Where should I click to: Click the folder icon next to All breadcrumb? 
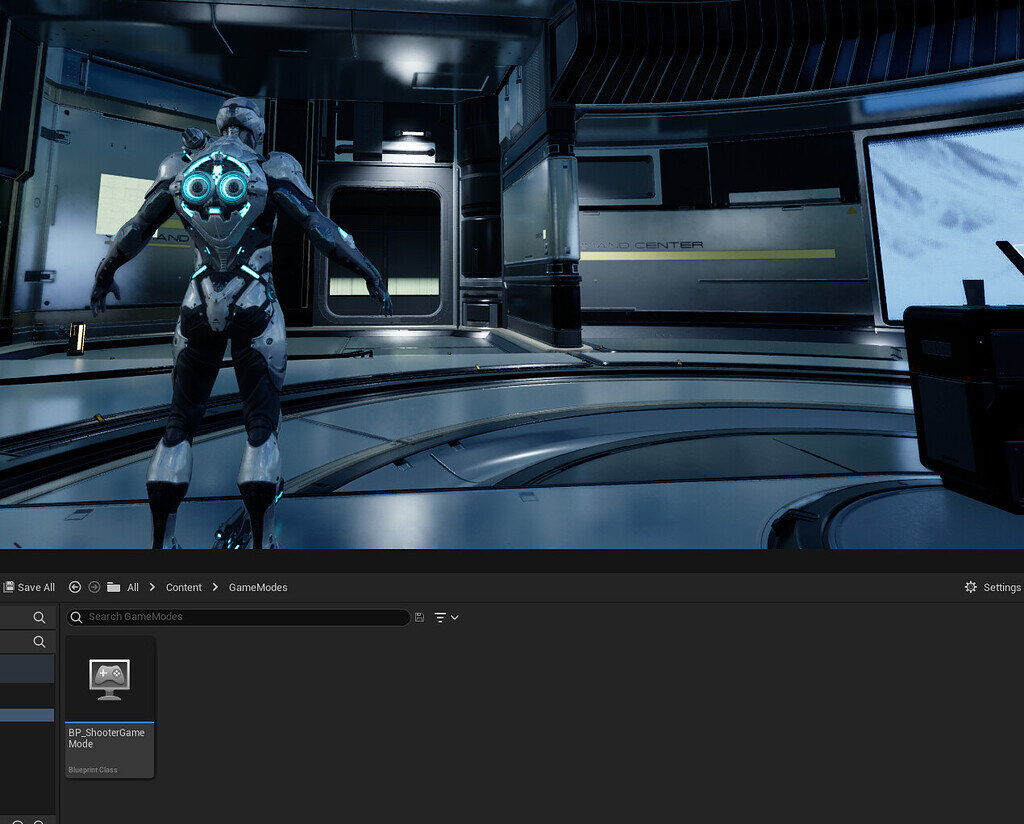coord(112,587)
